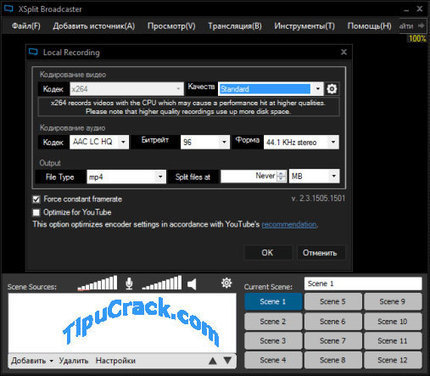Click the Current Scene name field
This screenshot has height=376, width=430.
click(x=363, y=284)
